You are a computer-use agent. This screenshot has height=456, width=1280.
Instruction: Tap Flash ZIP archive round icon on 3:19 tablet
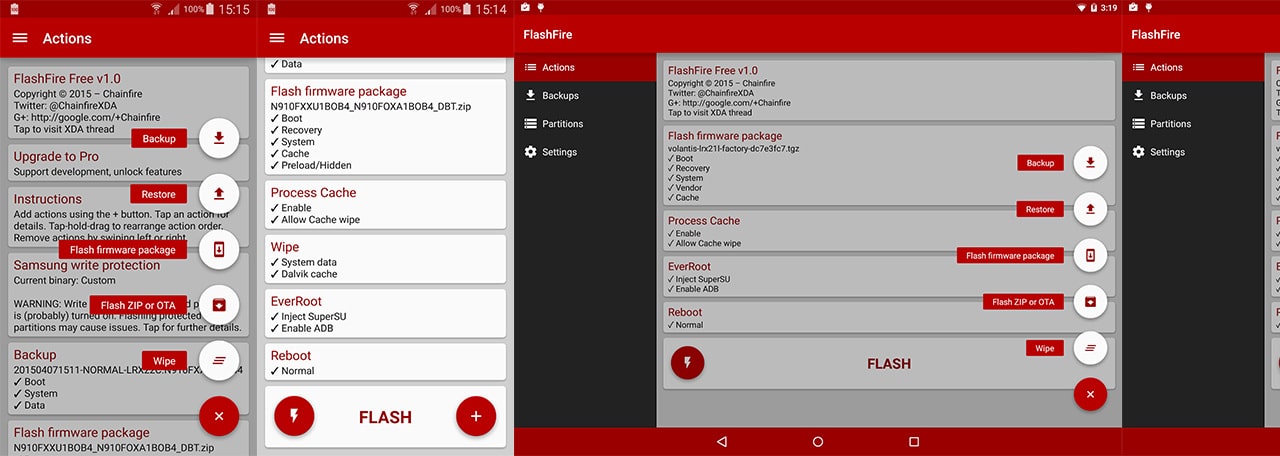[x=1090, y=301]
